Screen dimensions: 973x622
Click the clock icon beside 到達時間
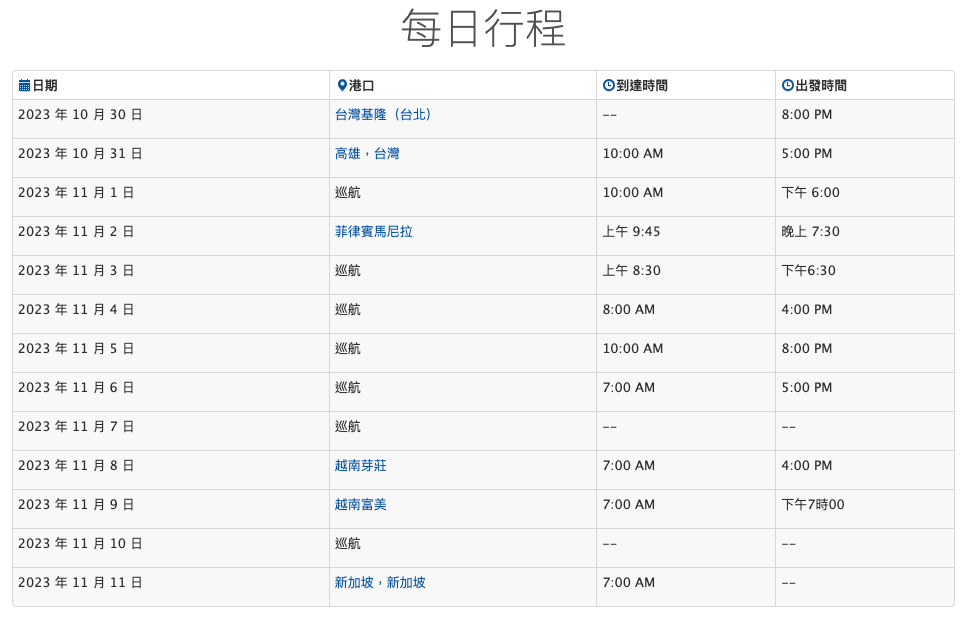[609, 86]
